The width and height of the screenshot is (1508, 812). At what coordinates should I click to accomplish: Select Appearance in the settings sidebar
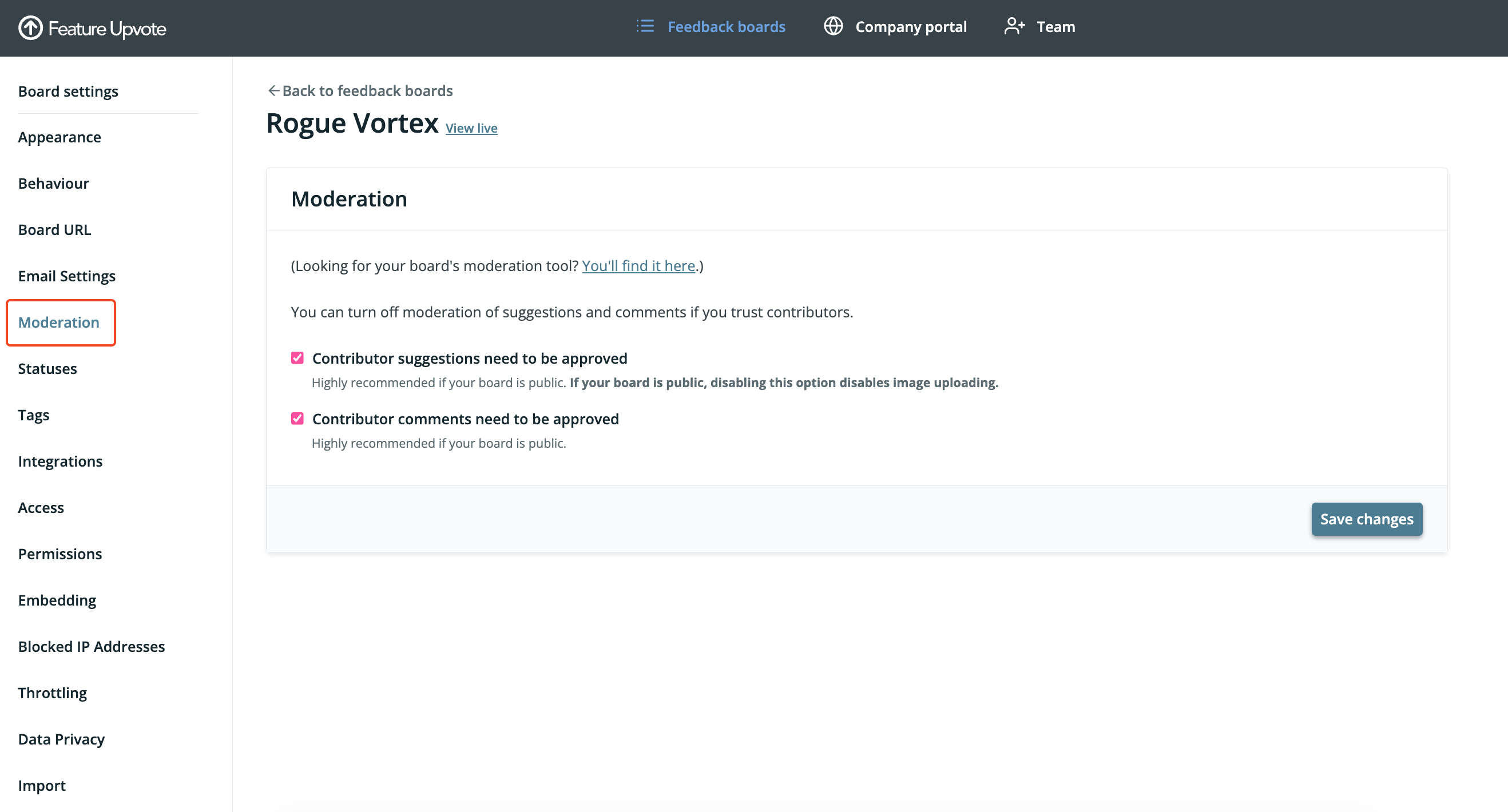59,137
